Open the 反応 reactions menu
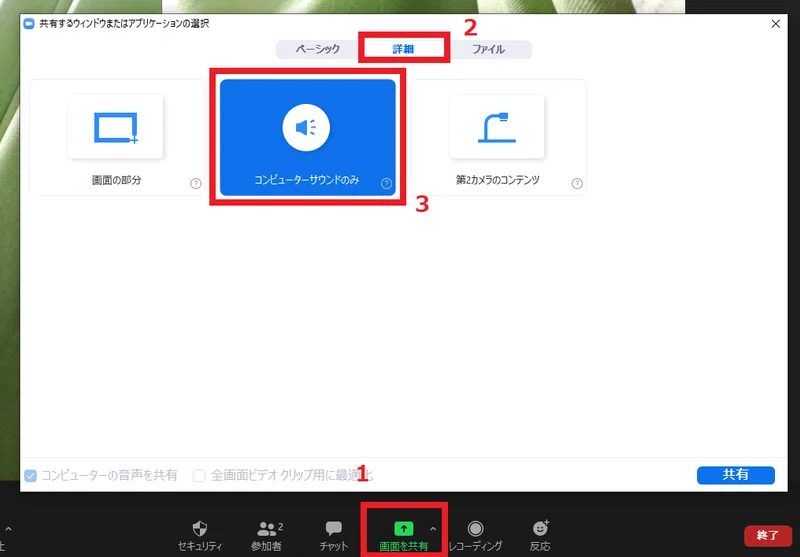The image size is (800, 557). click(x=540, y=536)
